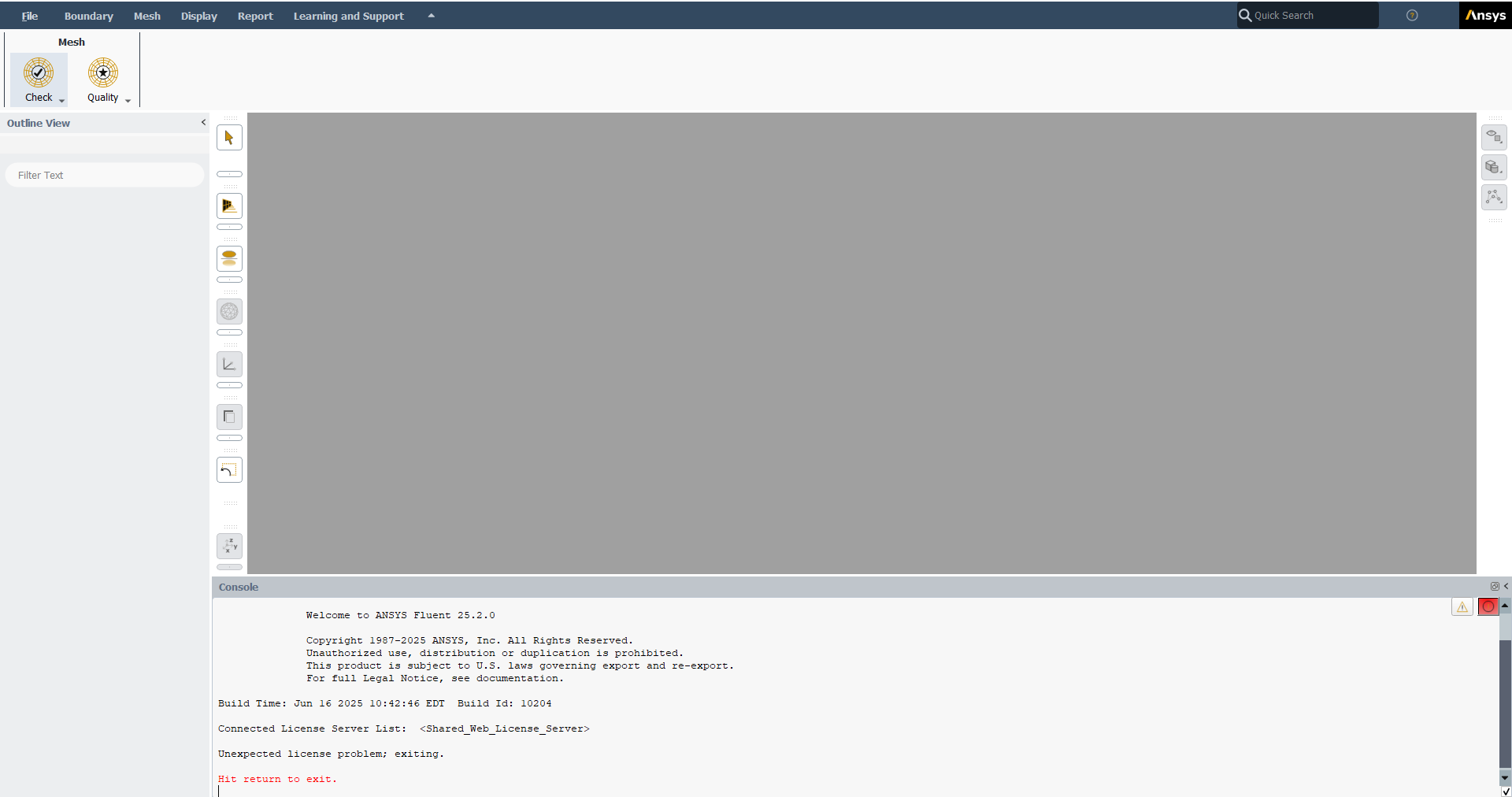Expand the Check dropdown arrow
This screenshot has width=1512, height=797.
(x=61, y=101)
